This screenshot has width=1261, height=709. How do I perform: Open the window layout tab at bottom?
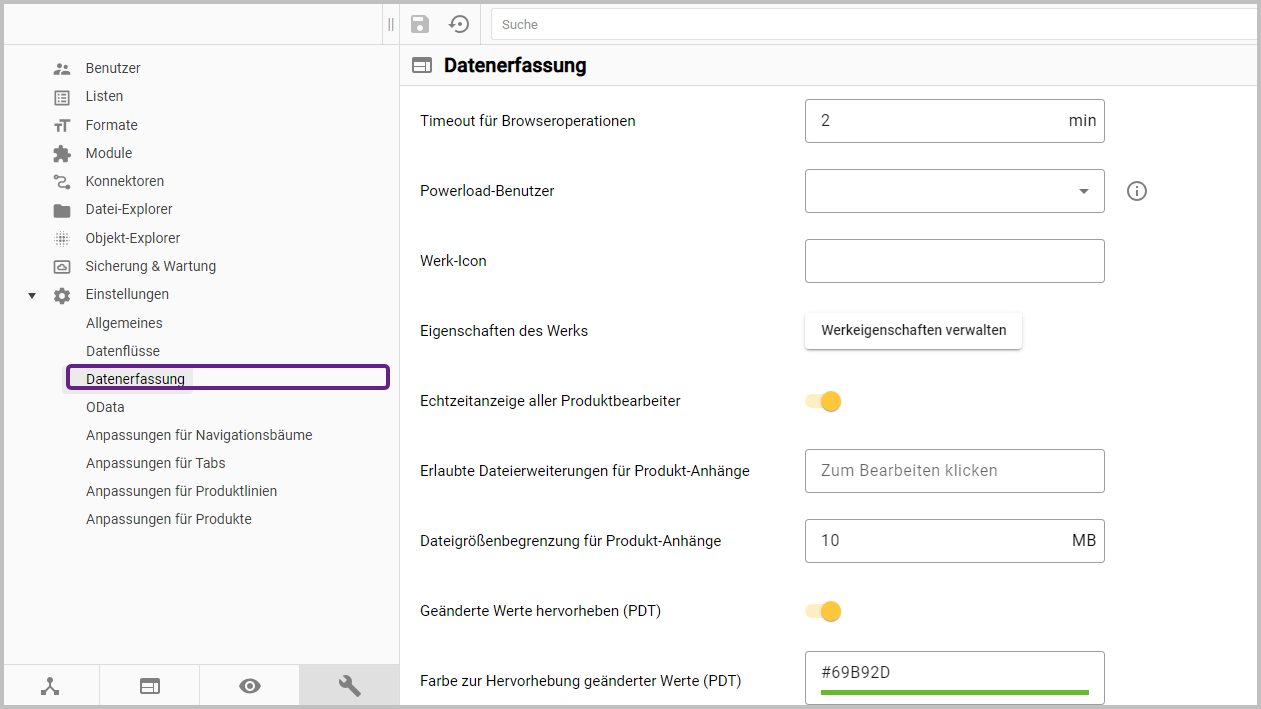coord(149,686)
